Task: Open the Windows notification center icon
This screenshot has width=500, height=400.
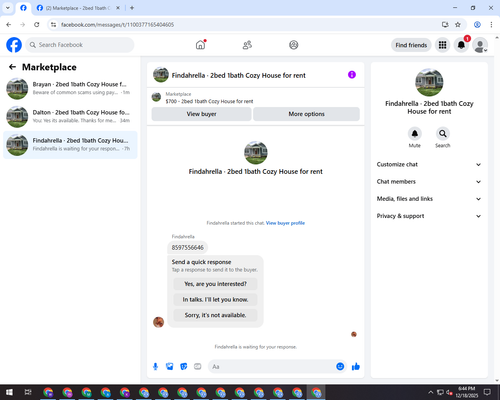Action: point(487,392)
